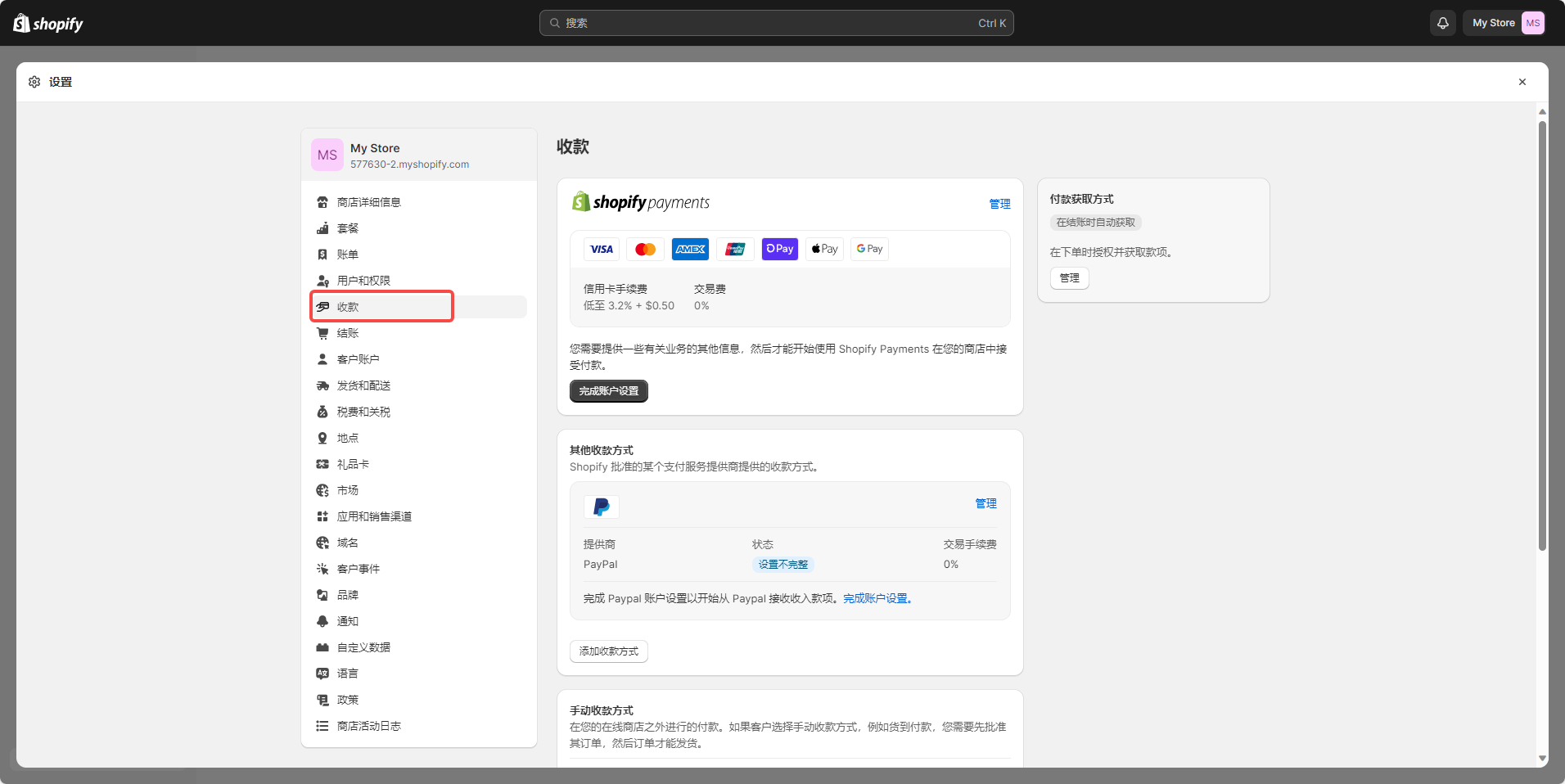The height and width of the screenshot is (784, 1565).
Task: Click the Visa card logo
Action: [x=602, y=249]
